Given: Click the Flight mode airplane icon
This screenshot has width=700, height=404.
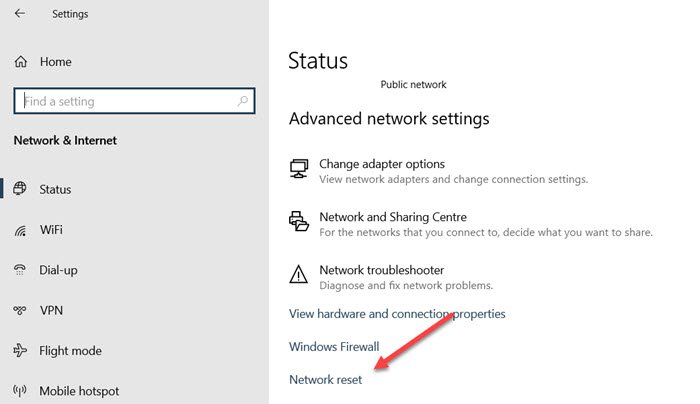Looking at the screenshot, I should (x=20, y=350).
